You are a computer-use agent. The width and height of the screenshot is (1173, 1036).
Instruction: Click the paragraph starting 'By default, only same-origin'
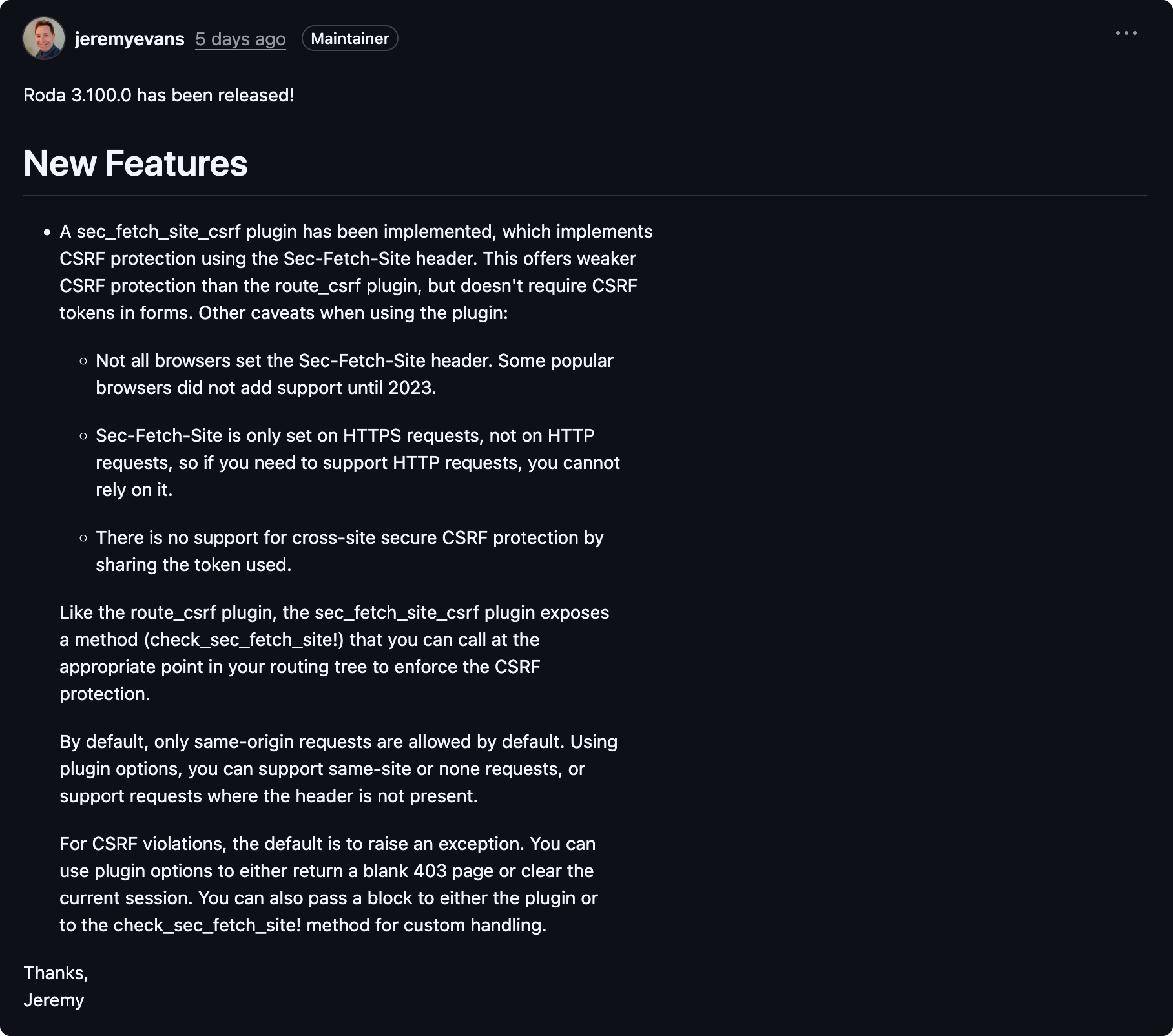click(338, 769)
